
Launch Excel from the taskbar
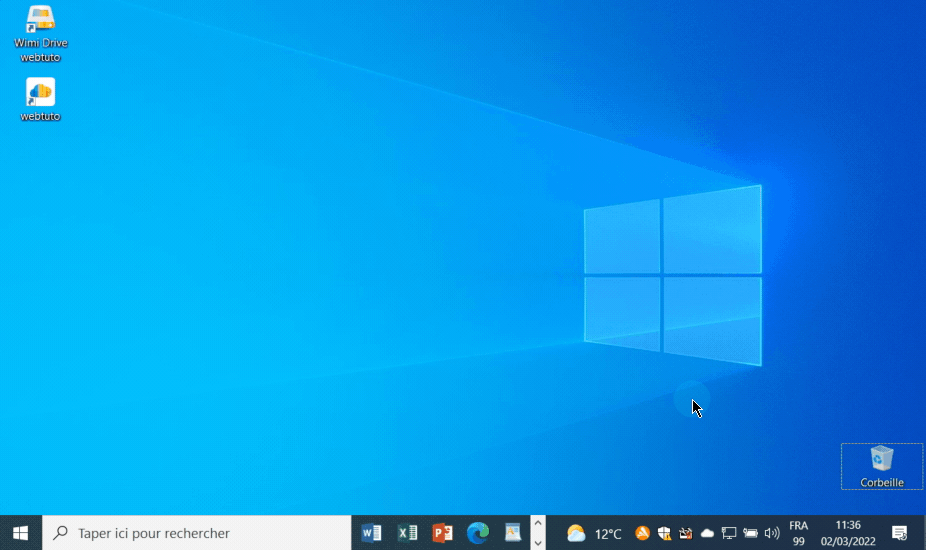tap(407, 533)
